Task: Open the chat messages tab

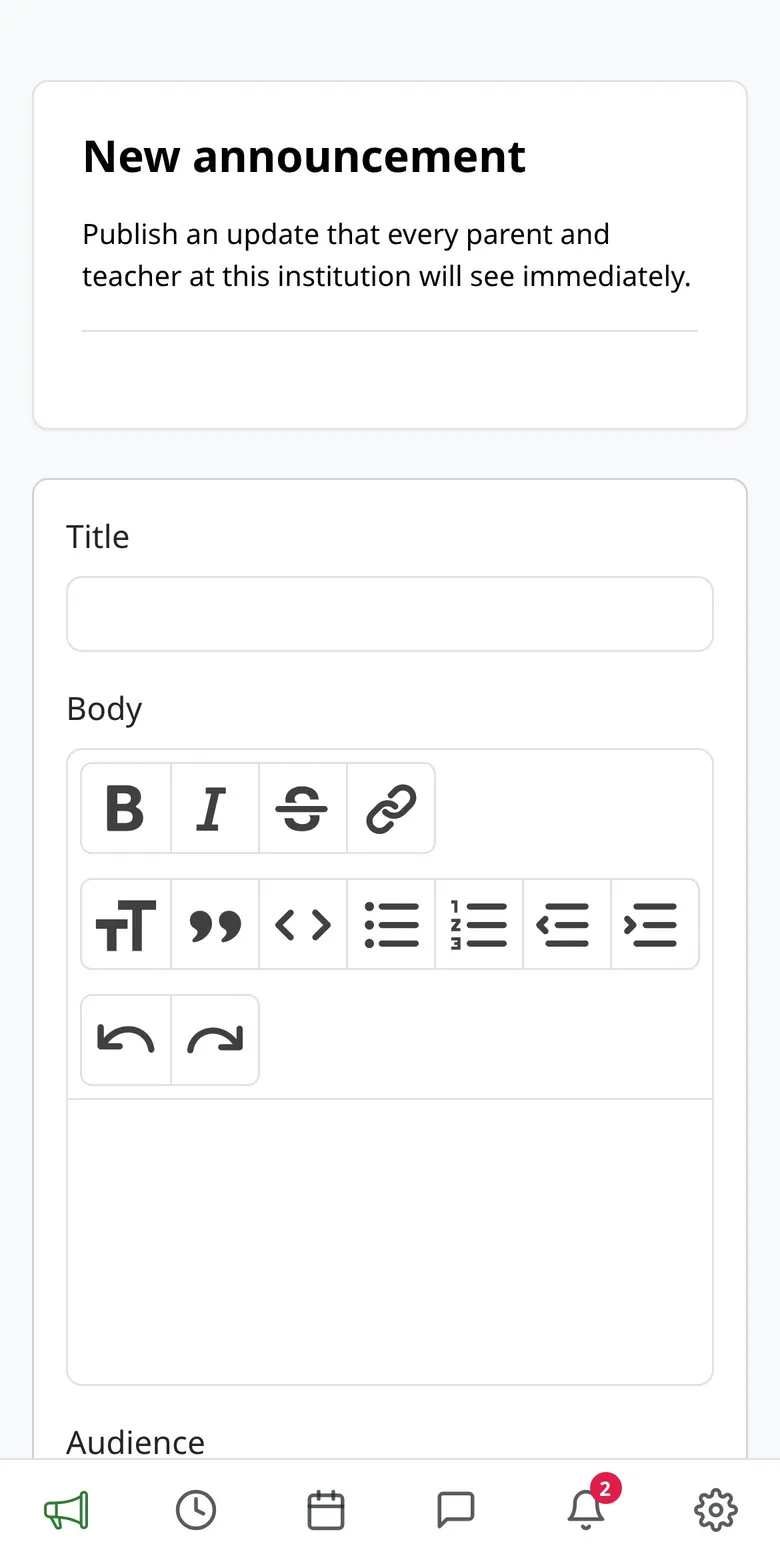Action: coord(456,1510)
